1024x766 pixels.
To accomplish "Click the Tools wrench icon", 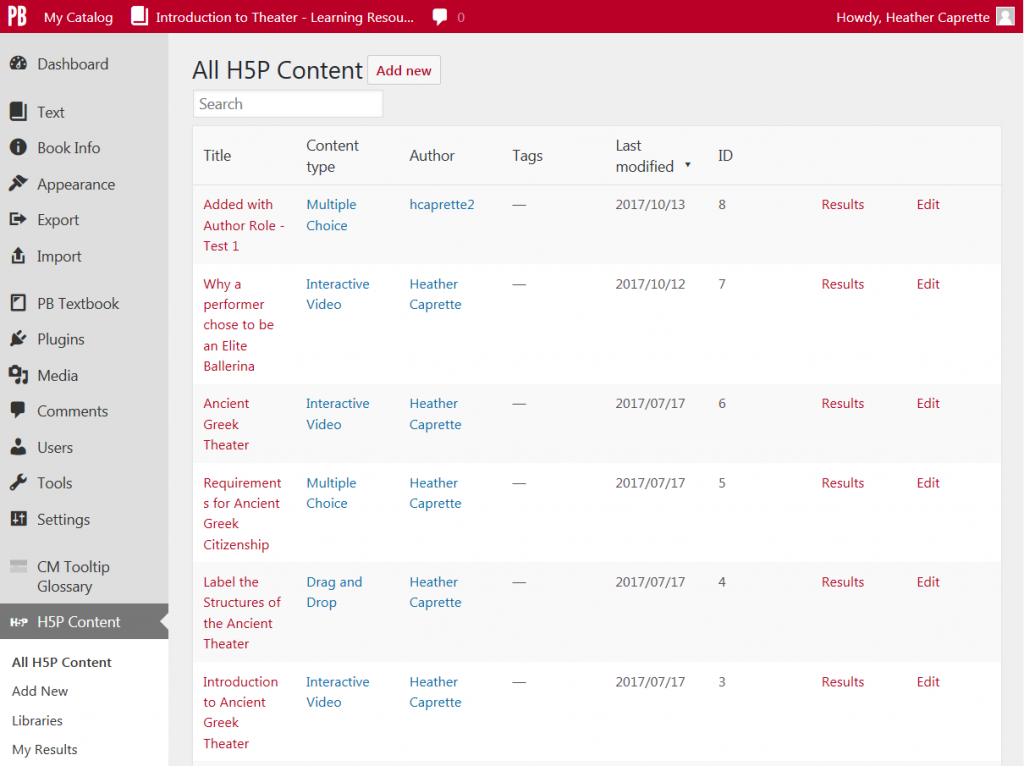I will (18, 483).
